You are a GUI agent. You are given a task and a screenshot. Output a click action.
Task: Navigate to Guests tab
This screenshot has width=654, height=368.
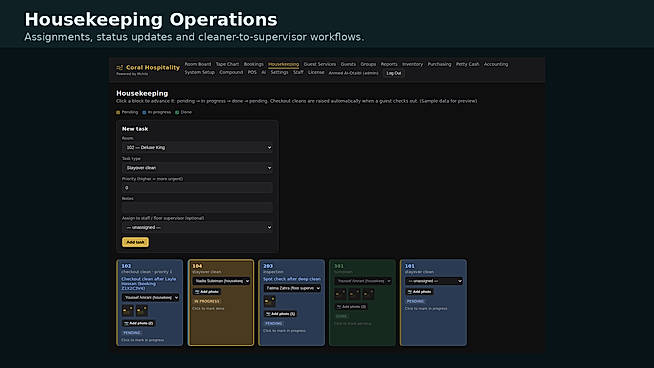(x=348, y=64)
